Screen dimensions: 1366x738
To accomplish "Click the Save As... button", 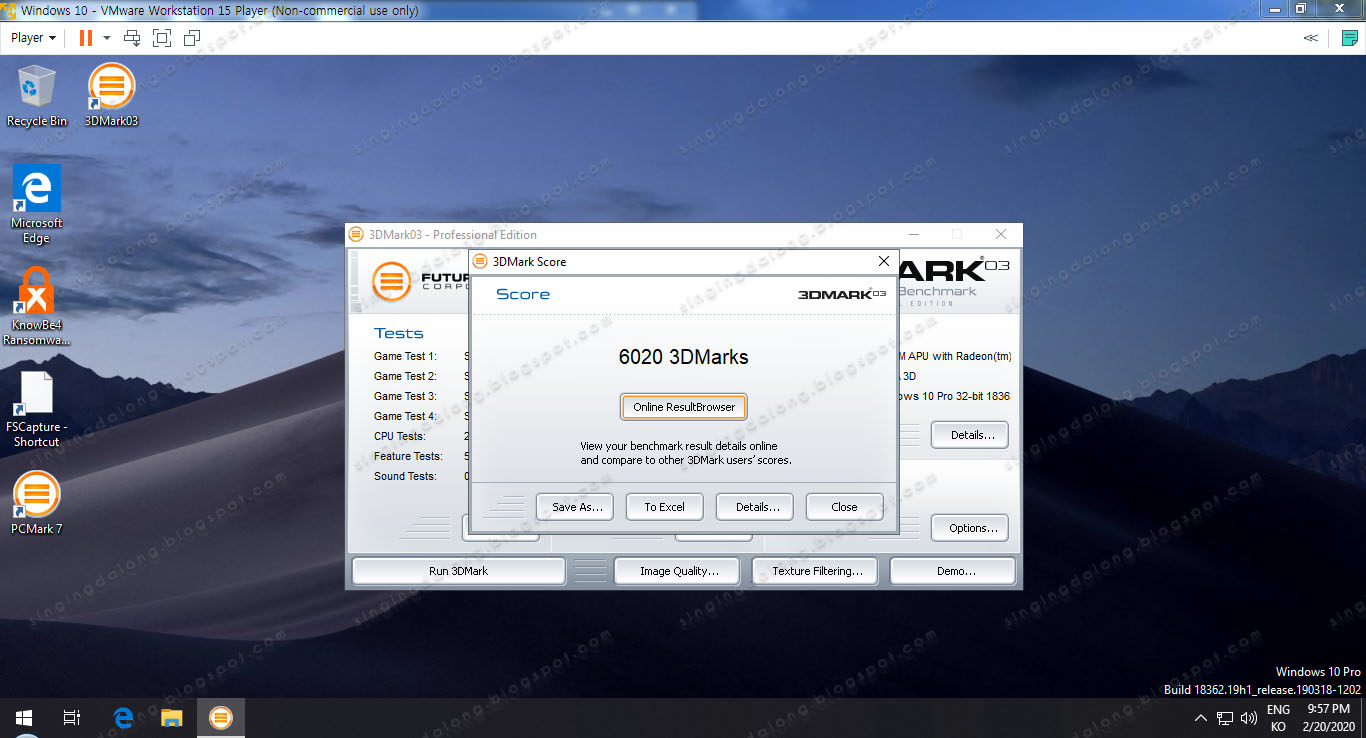I will 575,507.
